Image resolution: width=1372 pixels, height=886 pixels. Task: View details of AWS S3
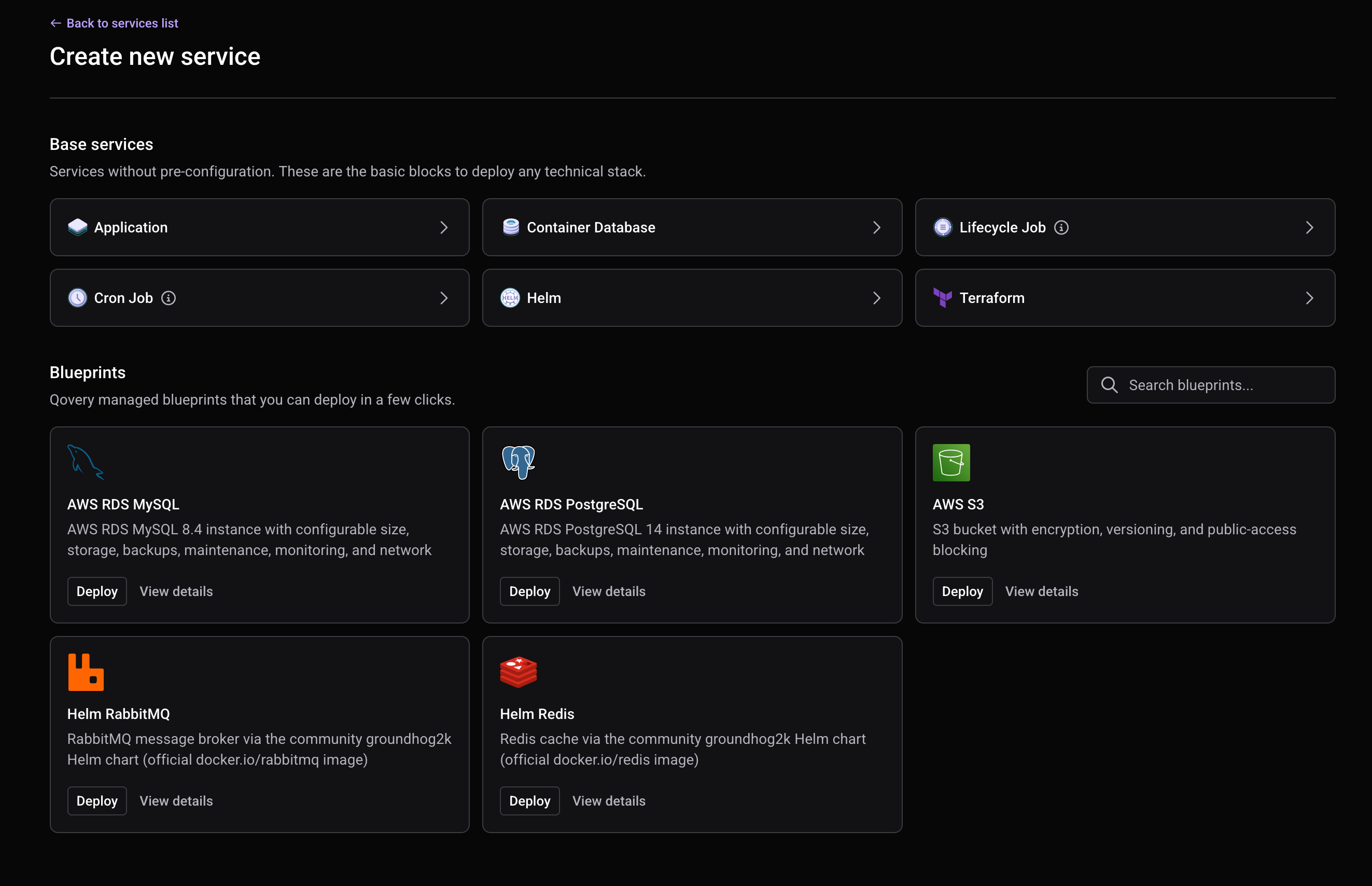tap(1041, 591)
